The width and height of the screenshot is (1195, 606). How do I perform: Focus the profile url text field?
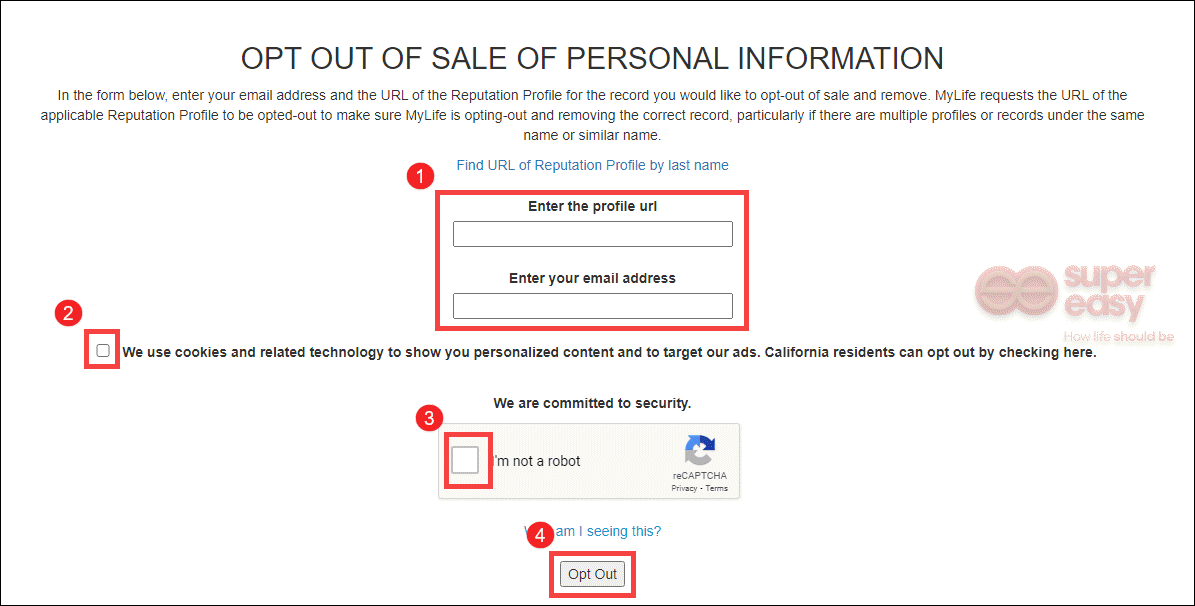592,234
